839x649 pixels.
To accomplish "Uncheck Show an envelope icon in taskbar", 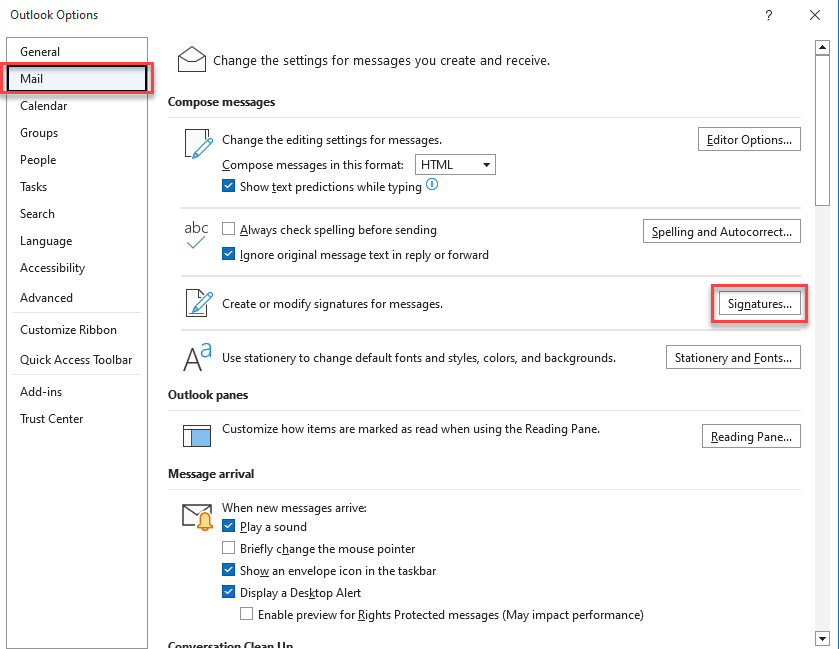I will click(228, 570).
